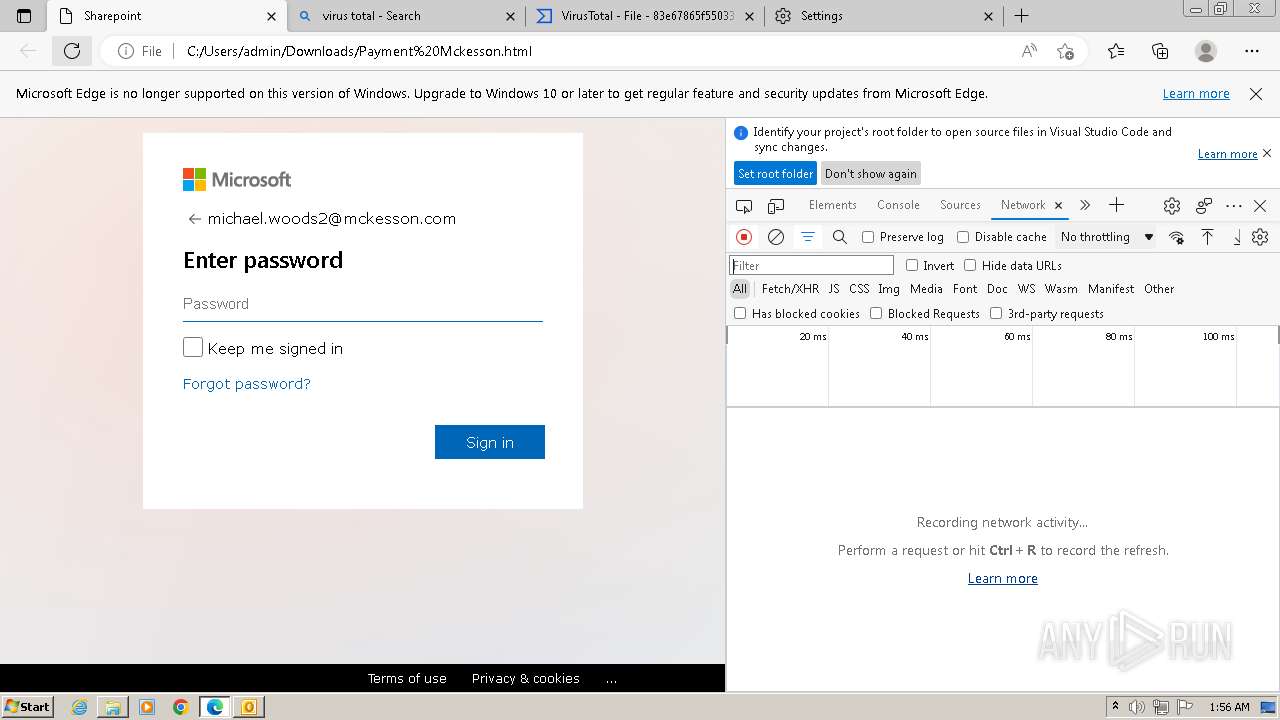Open DevTools settings gear icon

click(x=1172, y=206)
